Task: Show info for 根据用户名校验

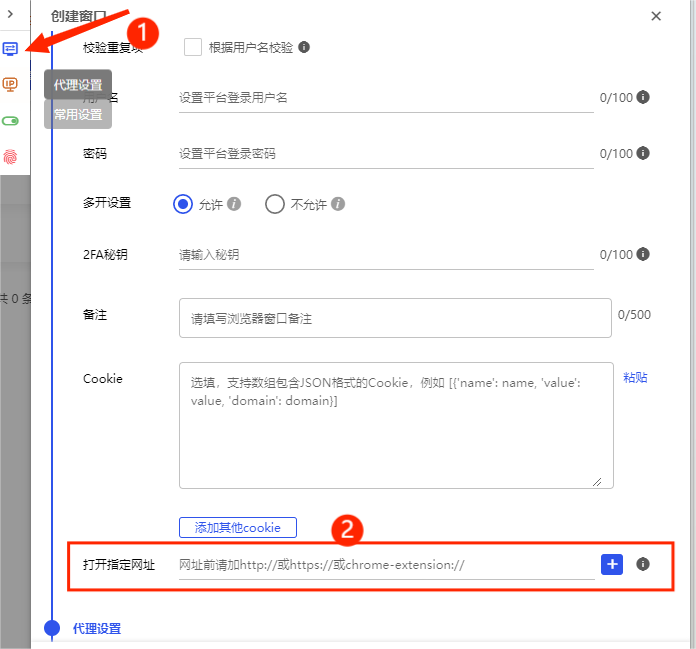Action: 304,47
